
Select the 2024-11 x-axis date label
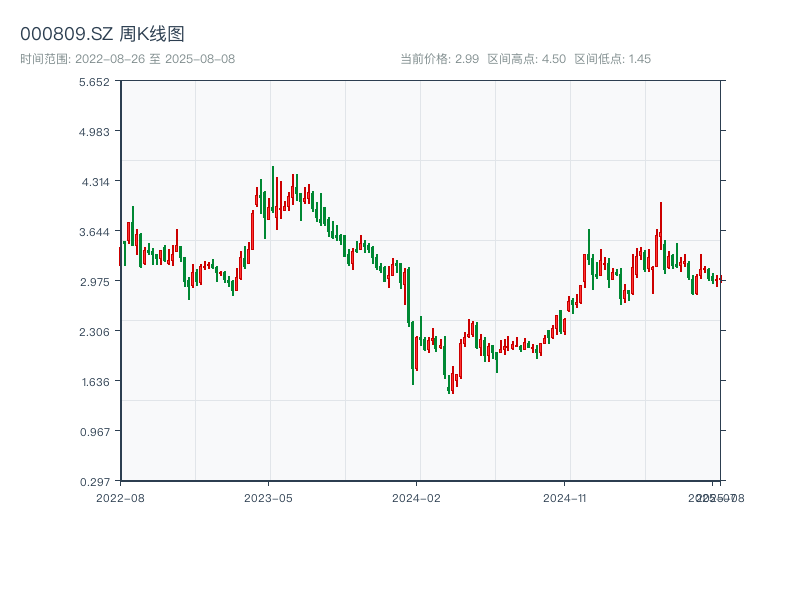click(567, 497)
